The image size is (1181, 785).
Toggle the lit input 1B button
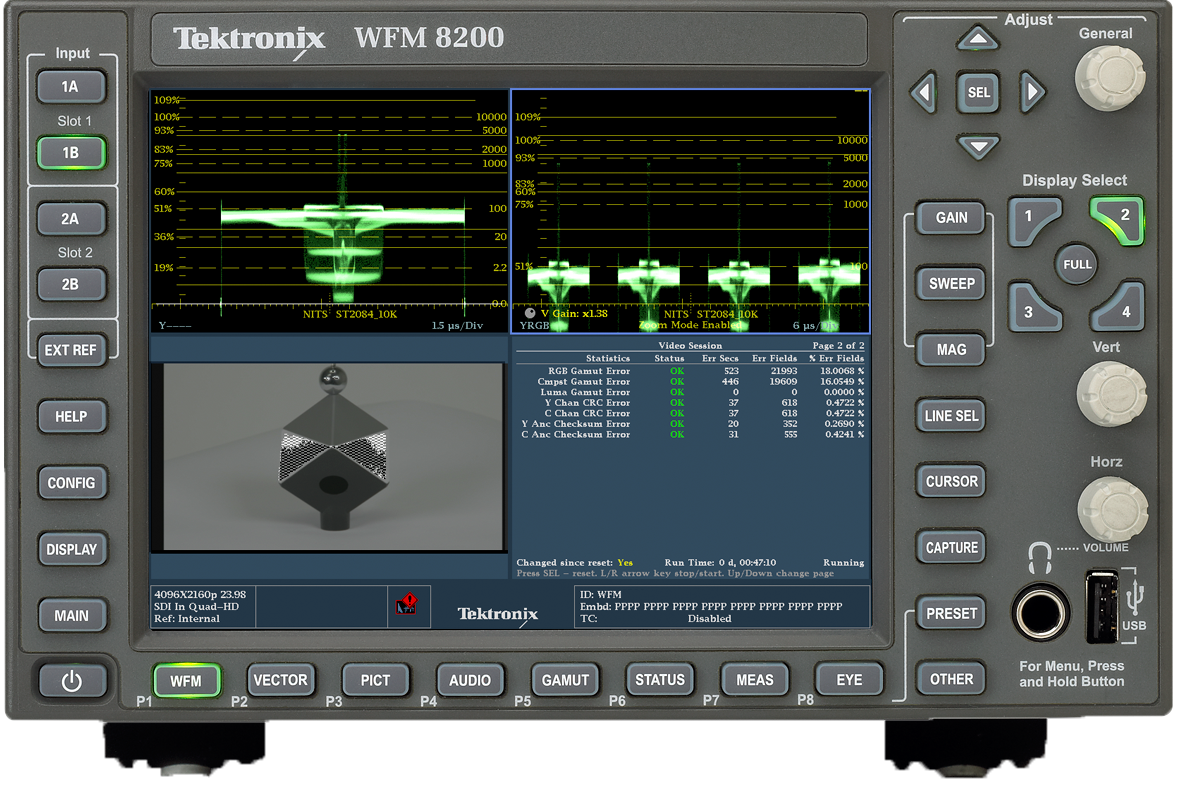70,154
